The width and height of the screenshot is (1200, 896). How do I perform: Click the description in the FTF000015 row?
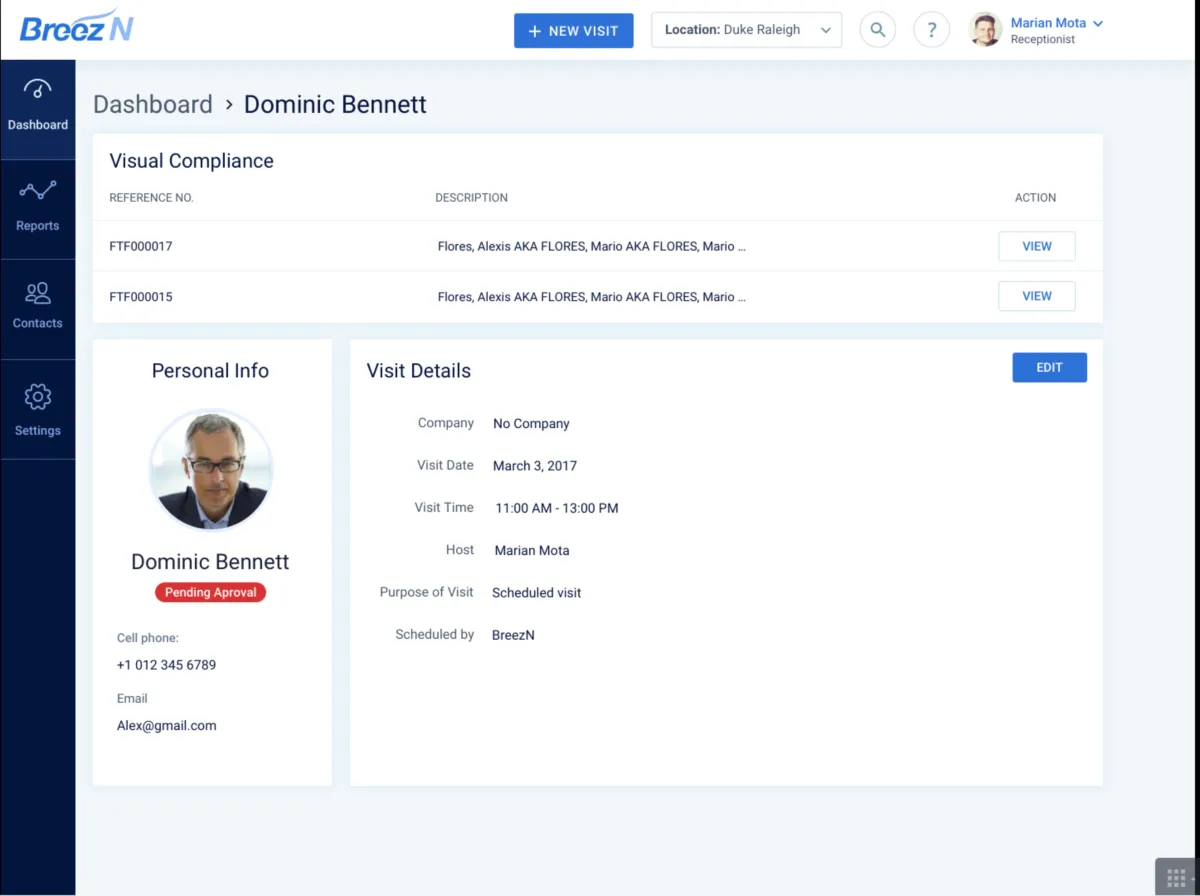tap(592, 297)
